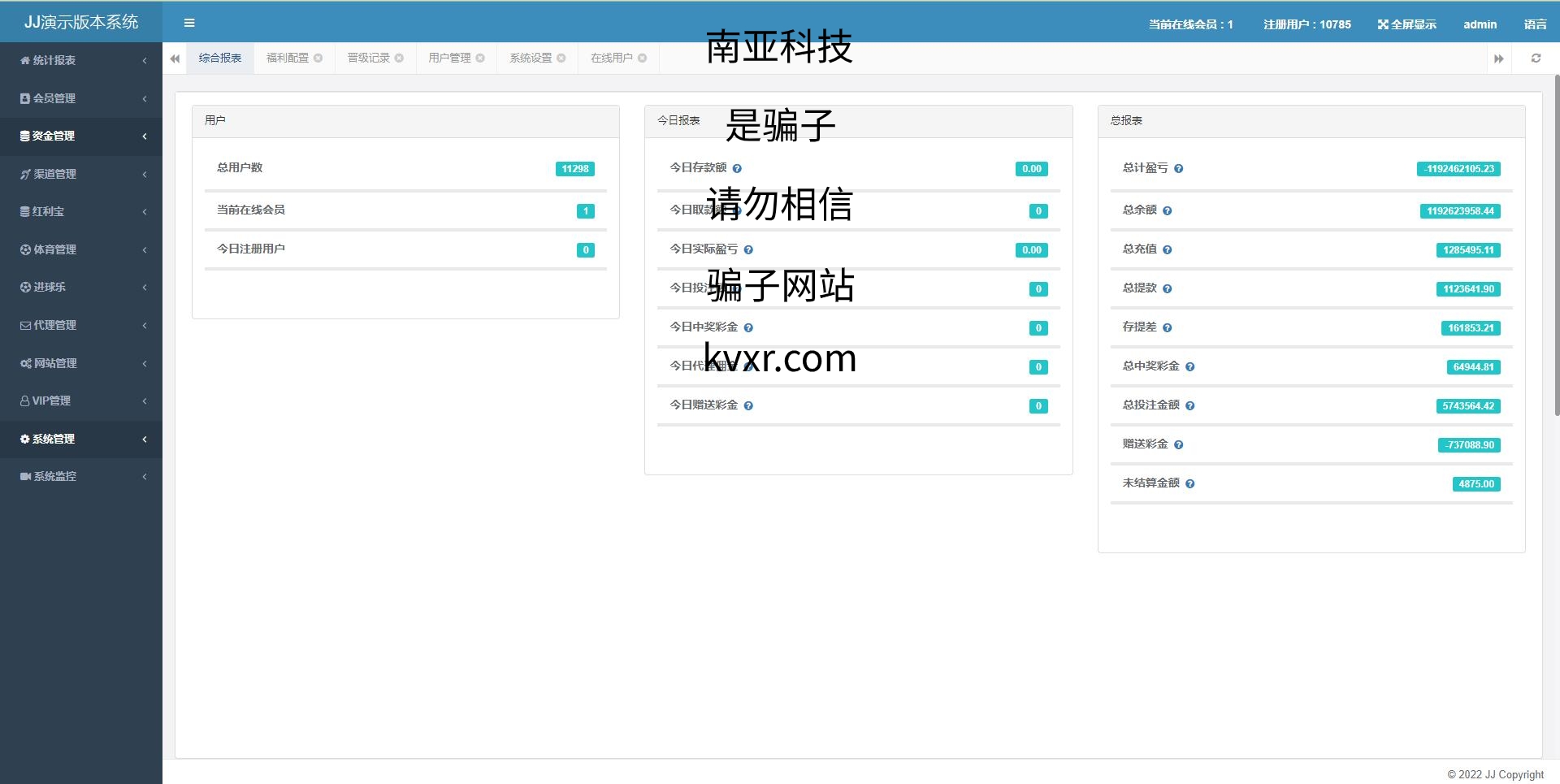Image resolution: width=1560 pixels, height=784 pixels.
Task: Expand 网站管理 using its chevron
Action: pos(145,363)
